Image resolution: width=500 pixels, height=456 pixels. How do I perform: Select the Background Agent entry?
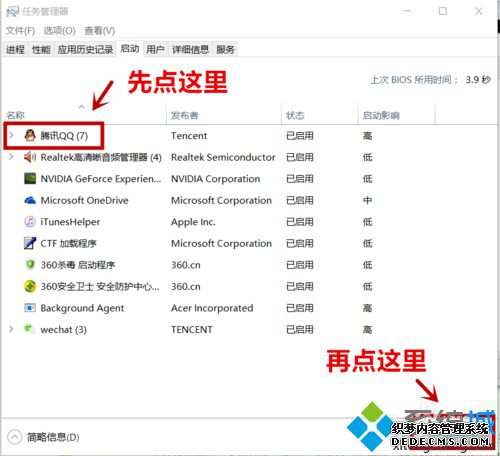click(x=82, y=308)
